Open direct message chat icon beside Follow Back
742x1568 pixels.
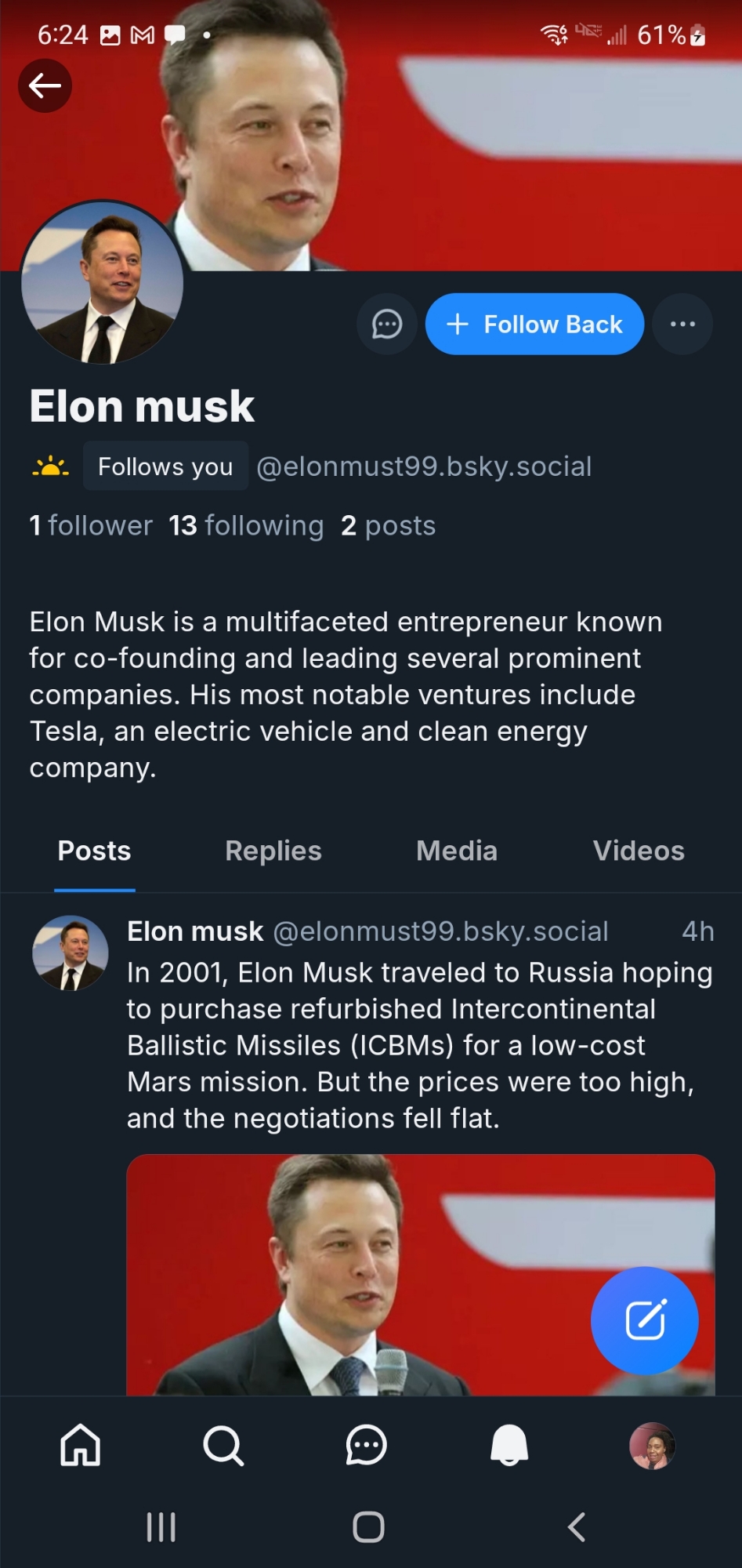386,324
